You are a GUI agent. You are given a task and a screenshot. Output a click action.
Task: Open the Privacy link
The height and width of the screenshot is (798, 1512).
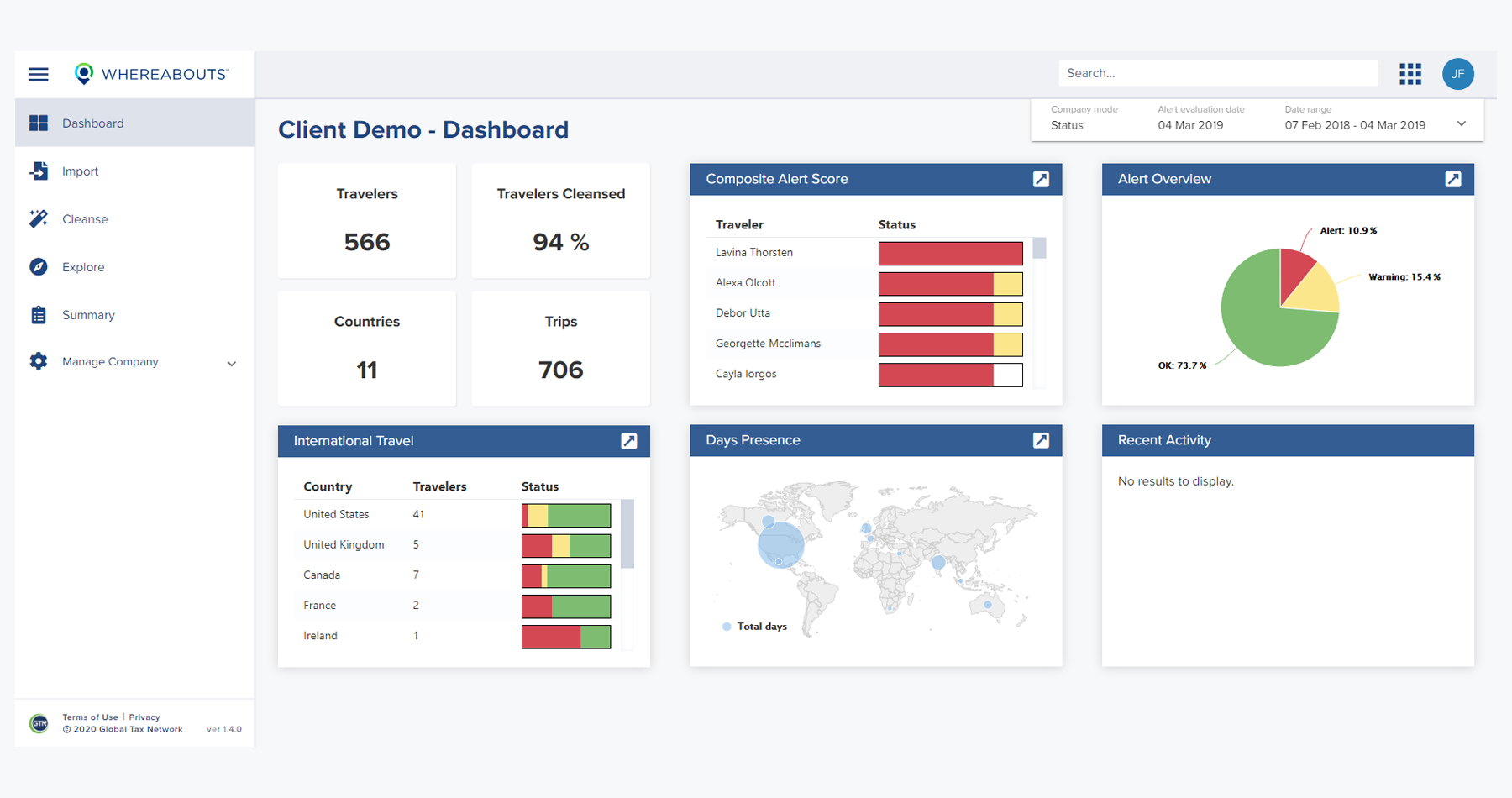144,717
